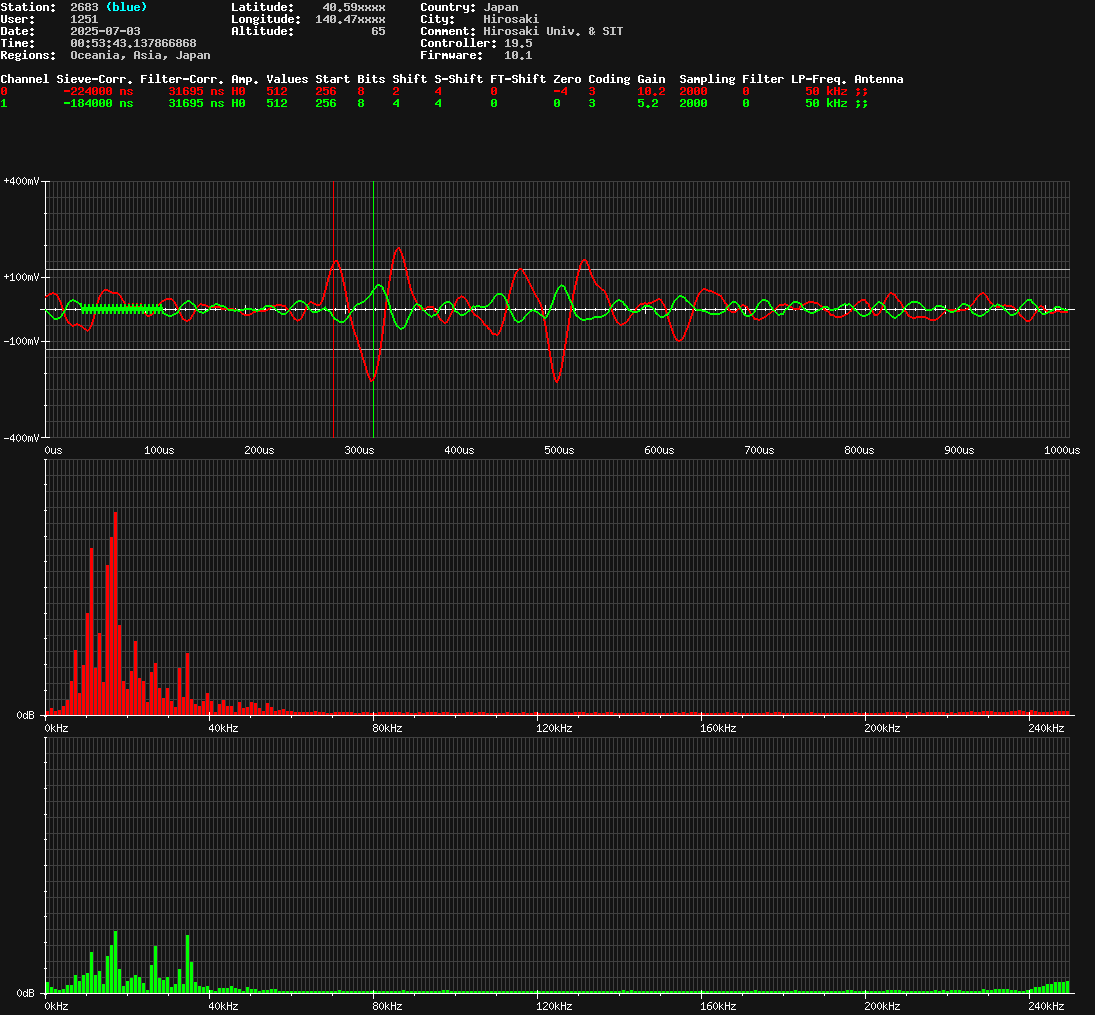Click the "LP-Freq." column header
This screenshot has height=1015, width=1095.
[818, 80]
